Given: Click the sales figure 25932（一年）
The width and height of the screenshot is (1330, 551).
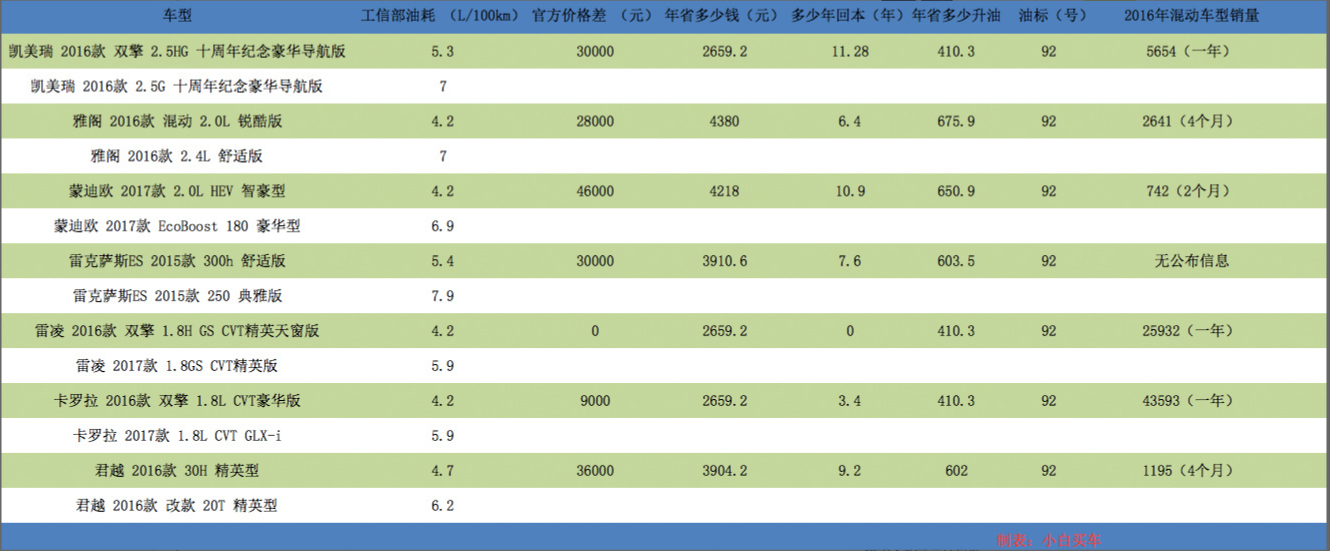Looking at the screenshot, I should [x=1190, y=331].
